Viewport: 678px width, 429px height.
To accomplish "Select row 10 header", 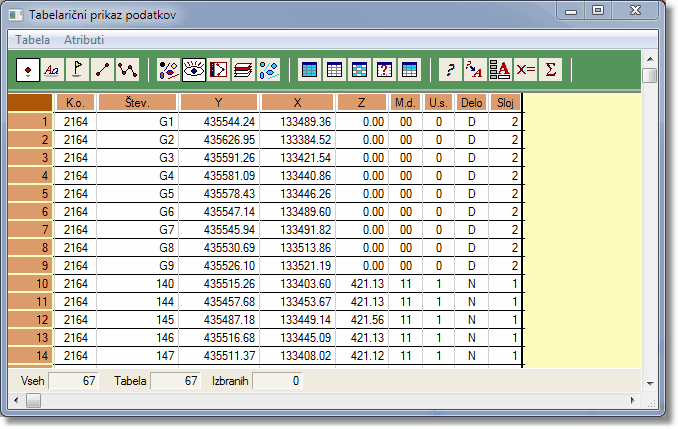I will click(x=30, y=284).
